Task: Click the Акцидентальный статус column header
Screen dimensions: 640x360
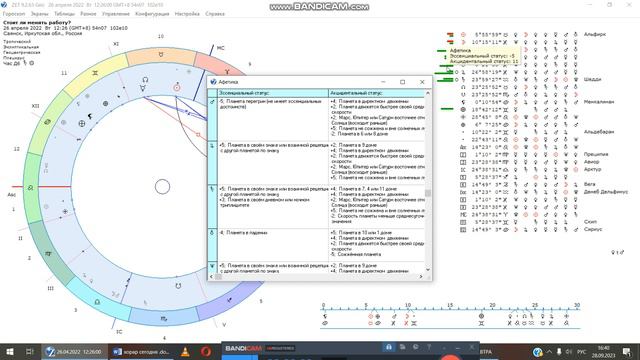Action: pyautogui.click(x=377, y=93)
